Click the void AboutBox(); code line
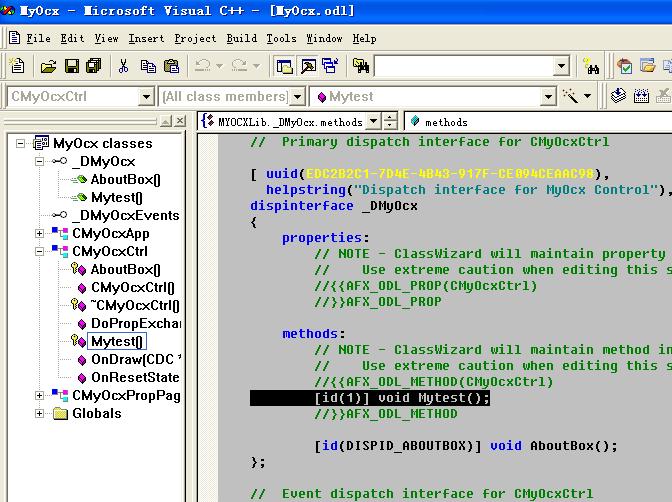 [465, 446]
